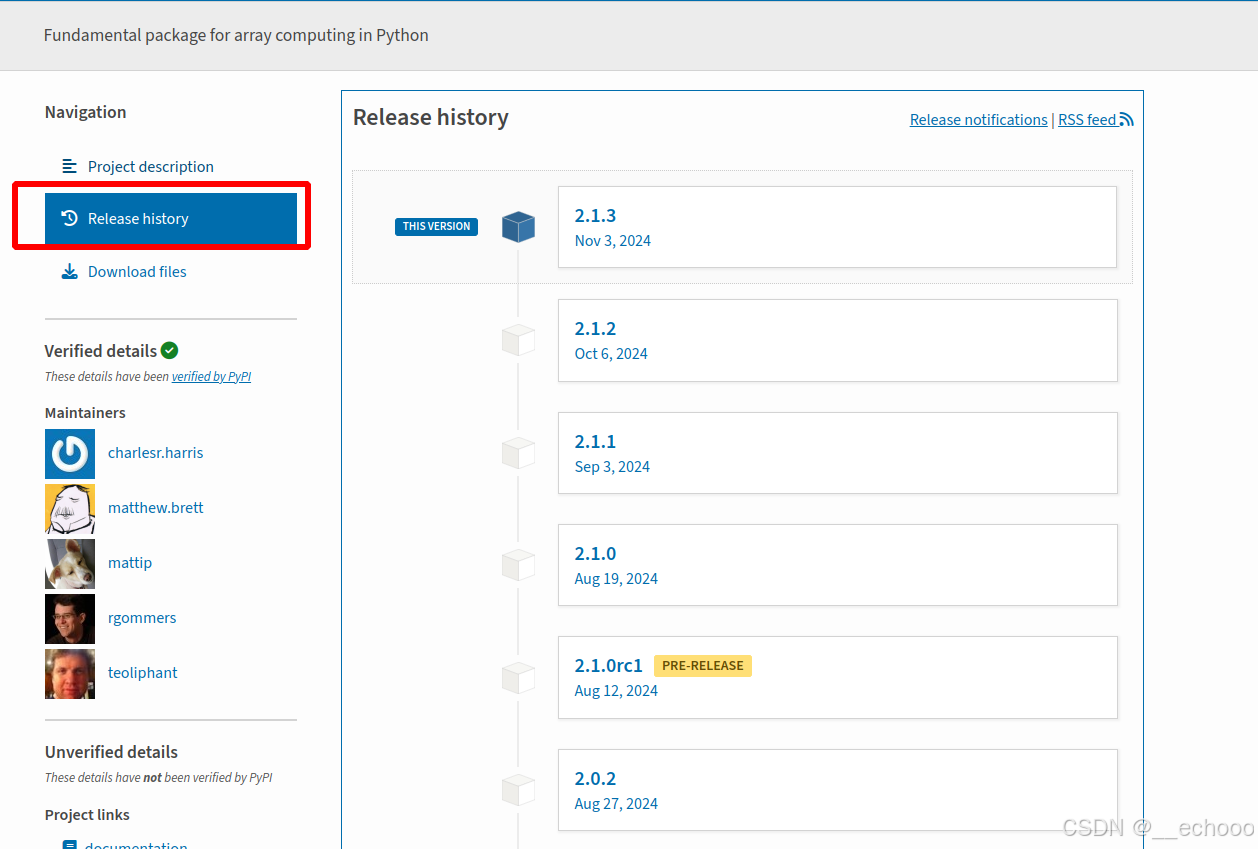Click rgommers avatar thumbnail
The image size is (1258, 849).
70,619
